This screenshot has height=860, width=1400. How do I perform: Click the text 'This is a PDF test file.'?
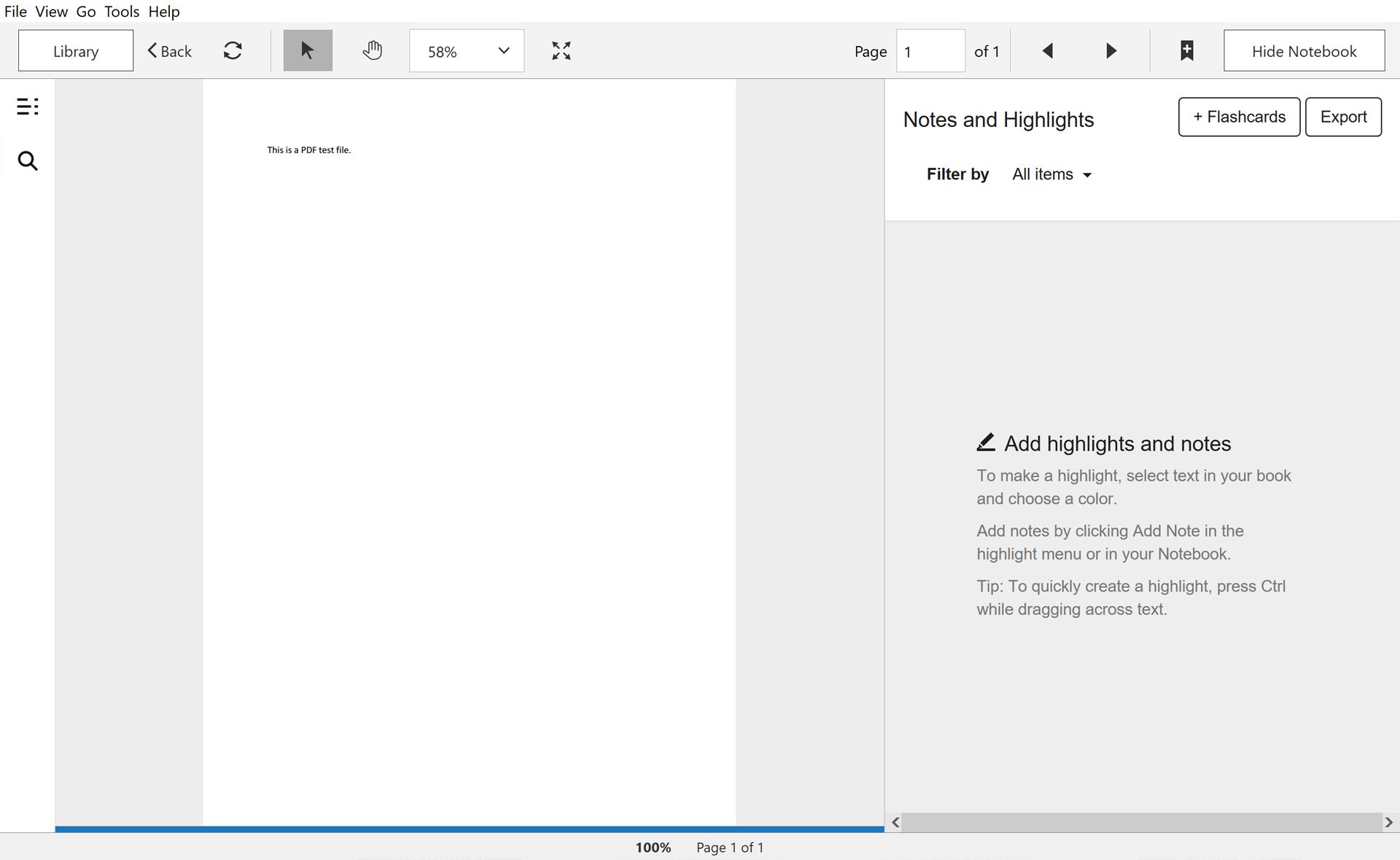[x=309, y=150]
